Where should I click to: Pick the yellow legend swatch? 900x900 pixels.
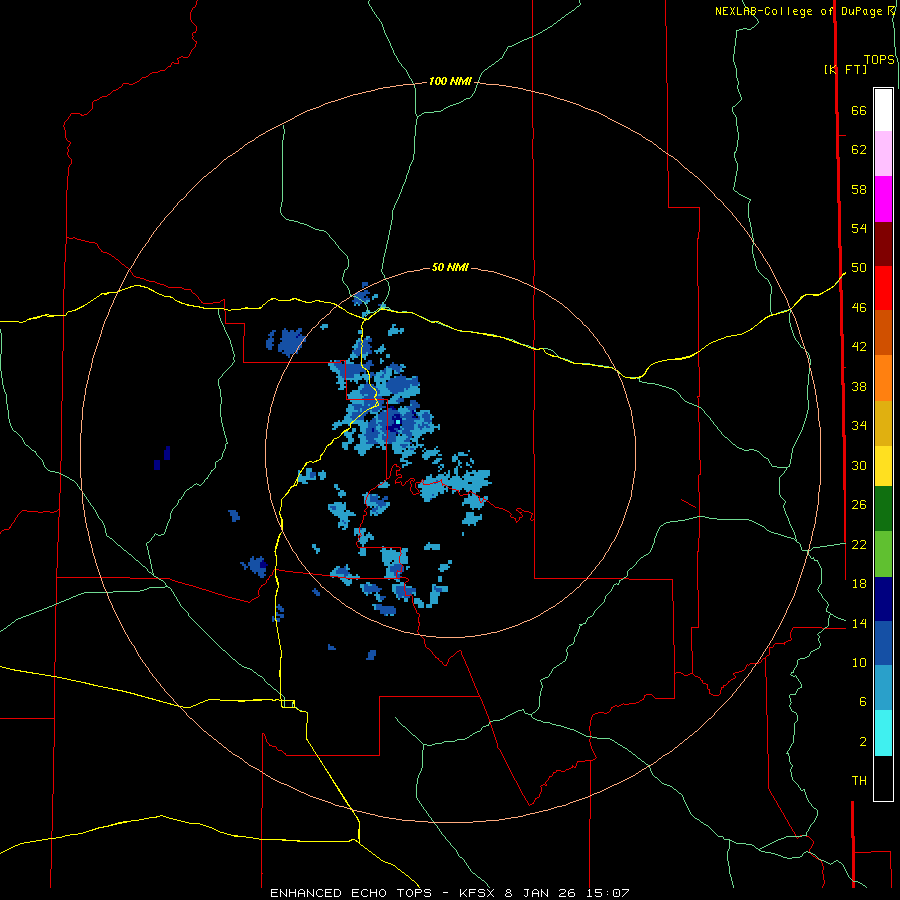[883, 466]
